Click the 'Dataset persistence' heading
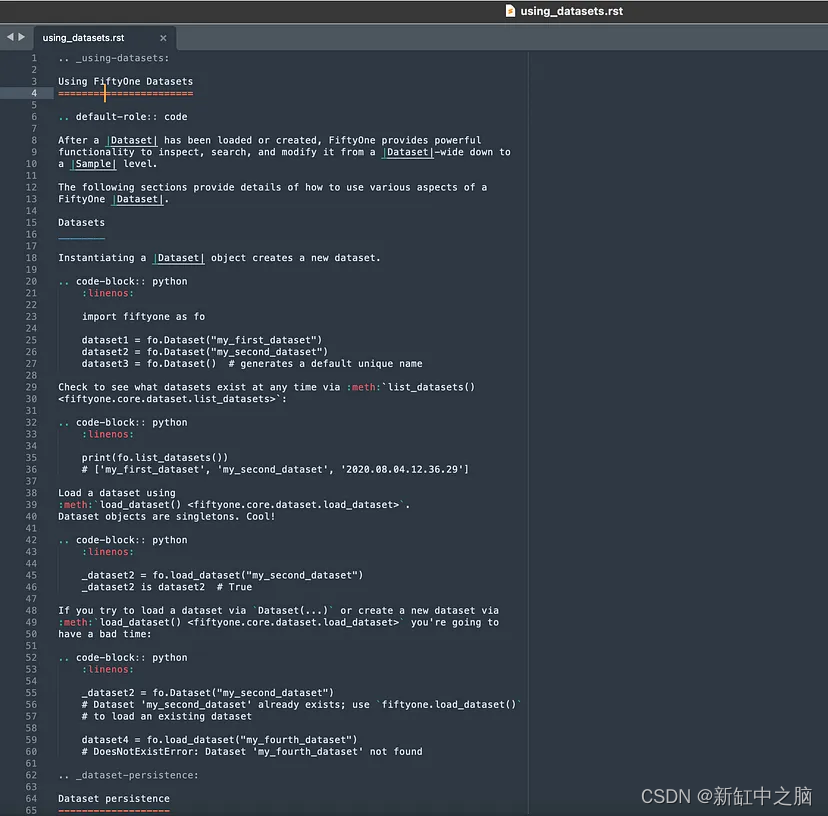Image resolution: width=828 pixels, height=816 pixels. 114,799
